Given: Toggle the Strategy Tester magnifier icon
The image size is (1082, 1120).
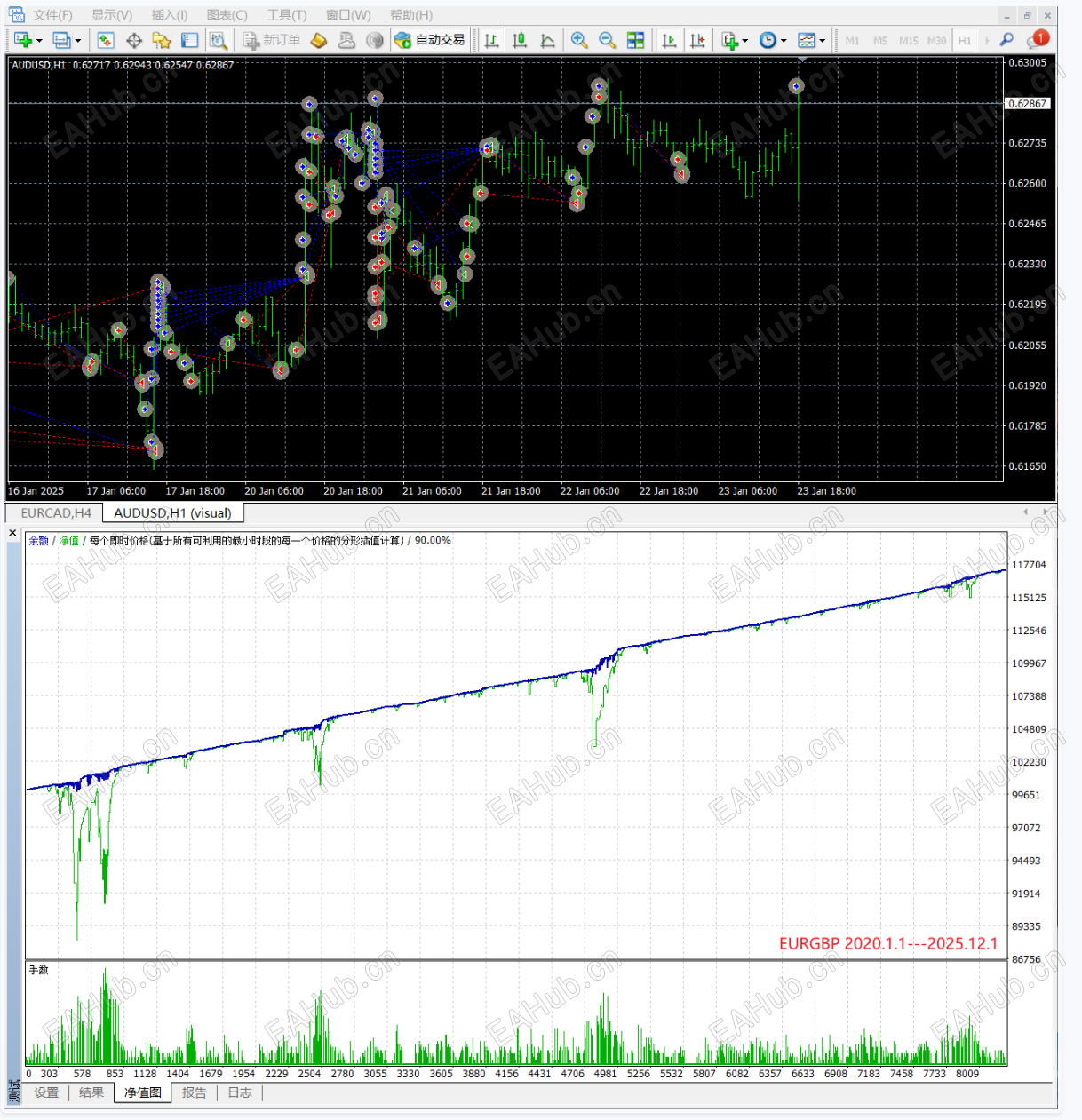Looking at the screenshot, I should (218, 40).
